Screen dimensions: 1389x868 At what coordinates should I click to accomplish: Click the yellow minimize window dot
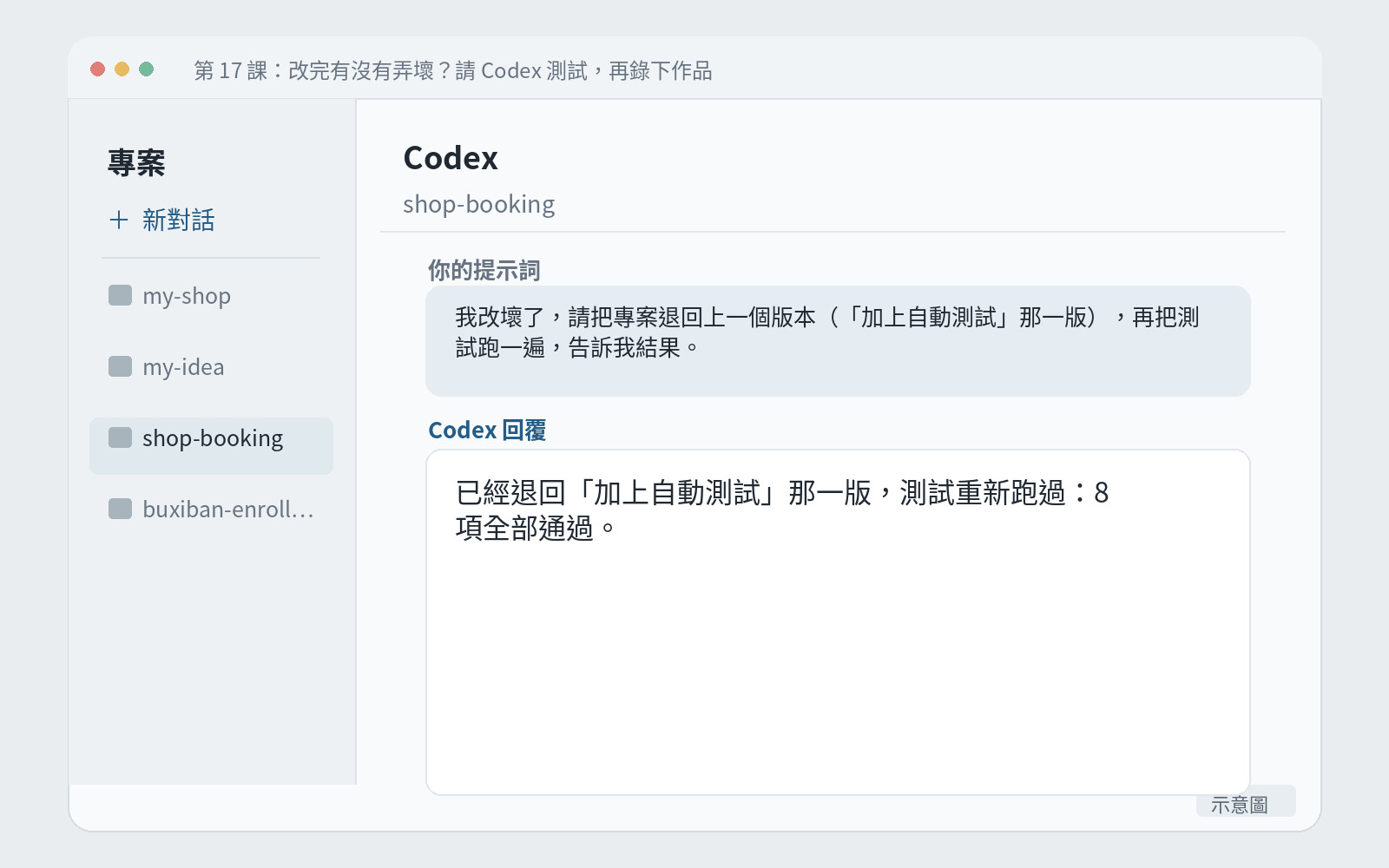point(122,69)
